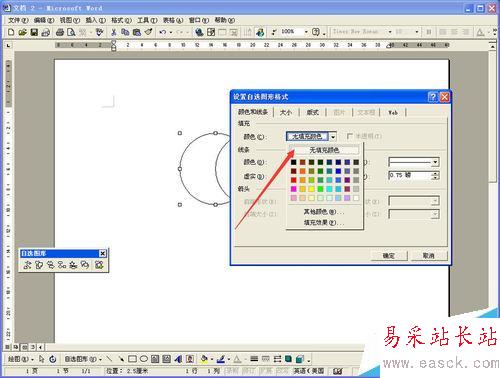The image size is (500, 378).
Task: Click the Shadow Style icon
Action: click(288, 359)
